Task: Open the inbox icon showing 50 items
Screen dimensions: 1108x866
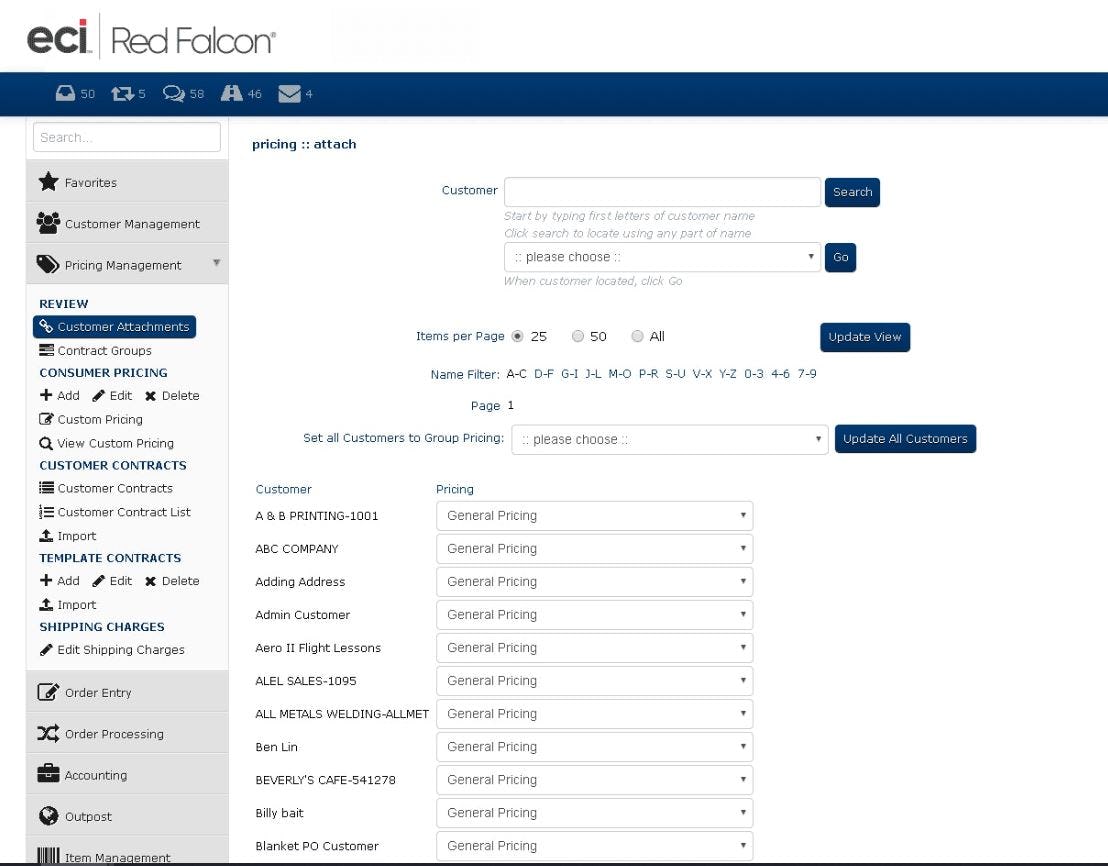Action: pyautogui.click(x=65, y=92)
